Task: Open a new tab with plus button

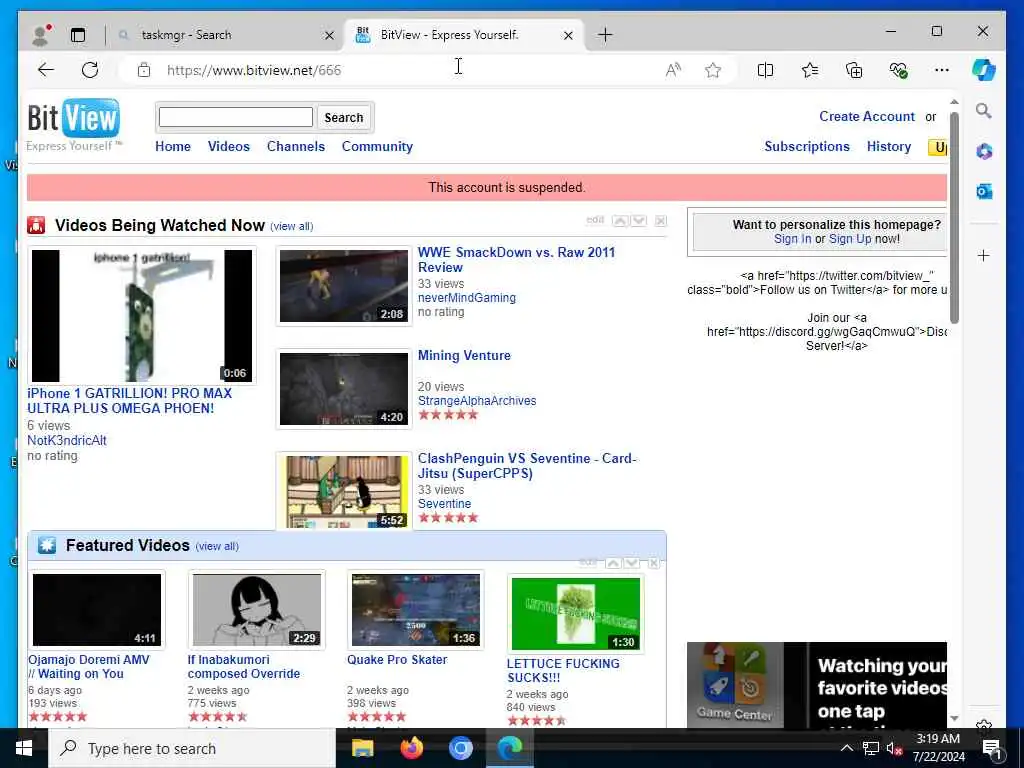Action: click(605, 35)
